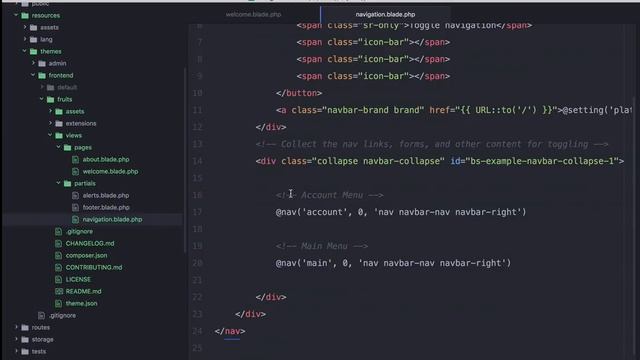
Task: Click the admin folder icon
Action: pos(42,64)
